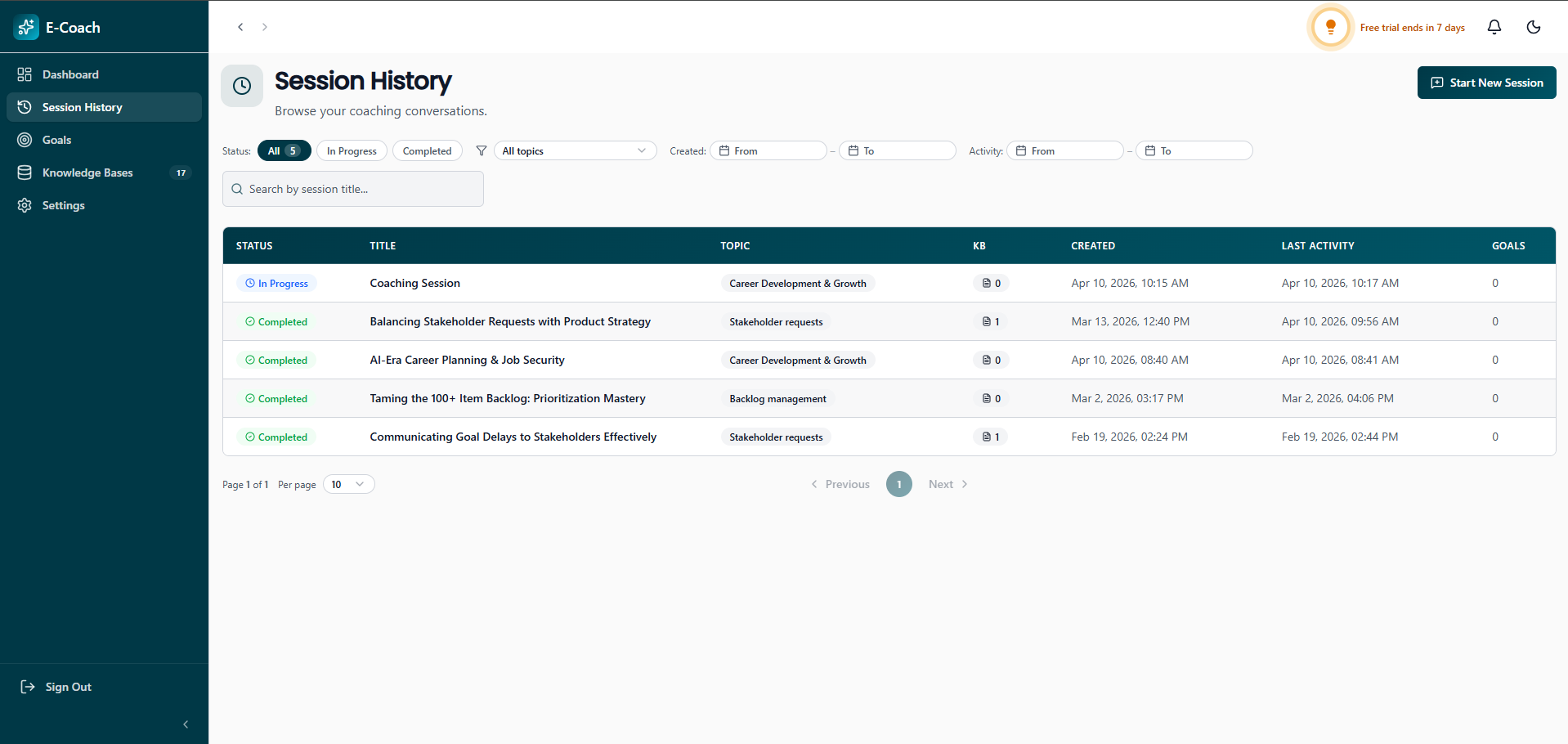Click Completed badge for AI-Era Career row
Viewport: 1568px width, 744px height.
pos(276,360)
